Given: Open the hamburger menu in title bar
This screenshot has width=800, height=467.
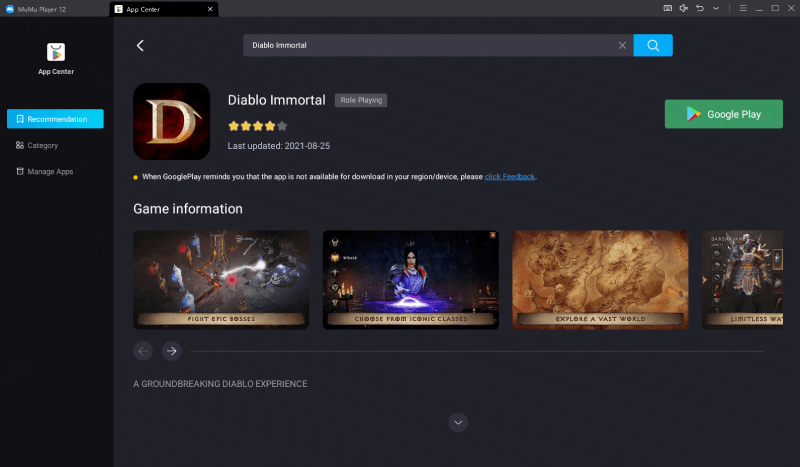Looking at the screenshot, I should point(743,8).
